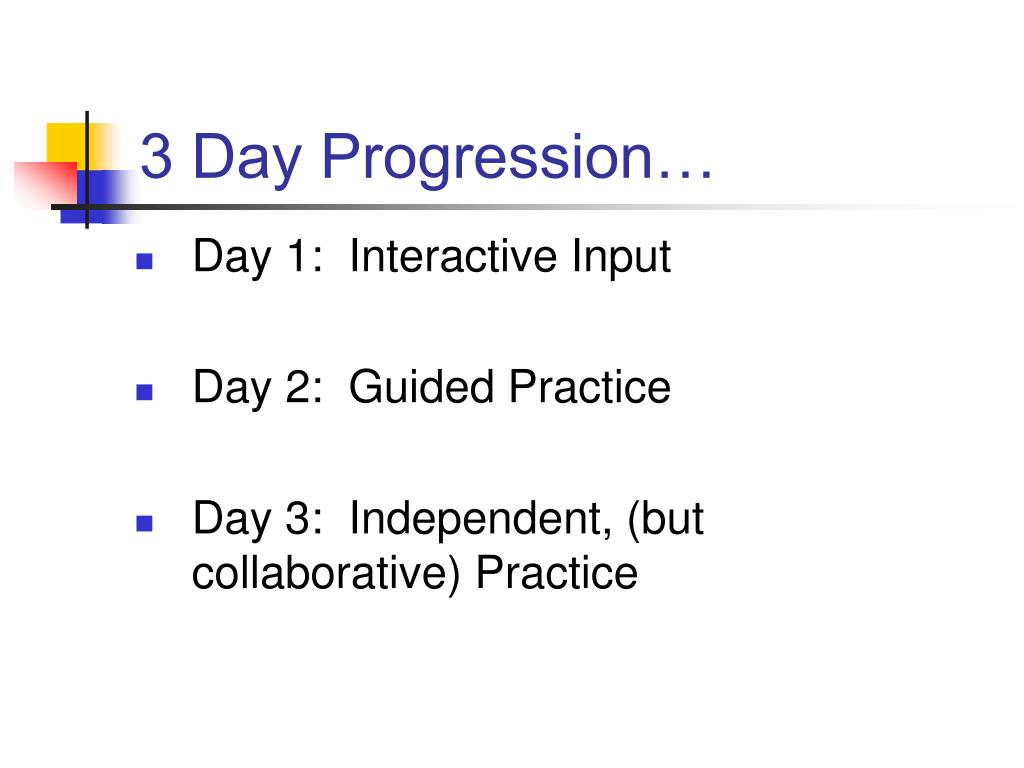Select the blue bullet beside Day 3
This screenshot has height=768, width=1024.
point(144,523)
